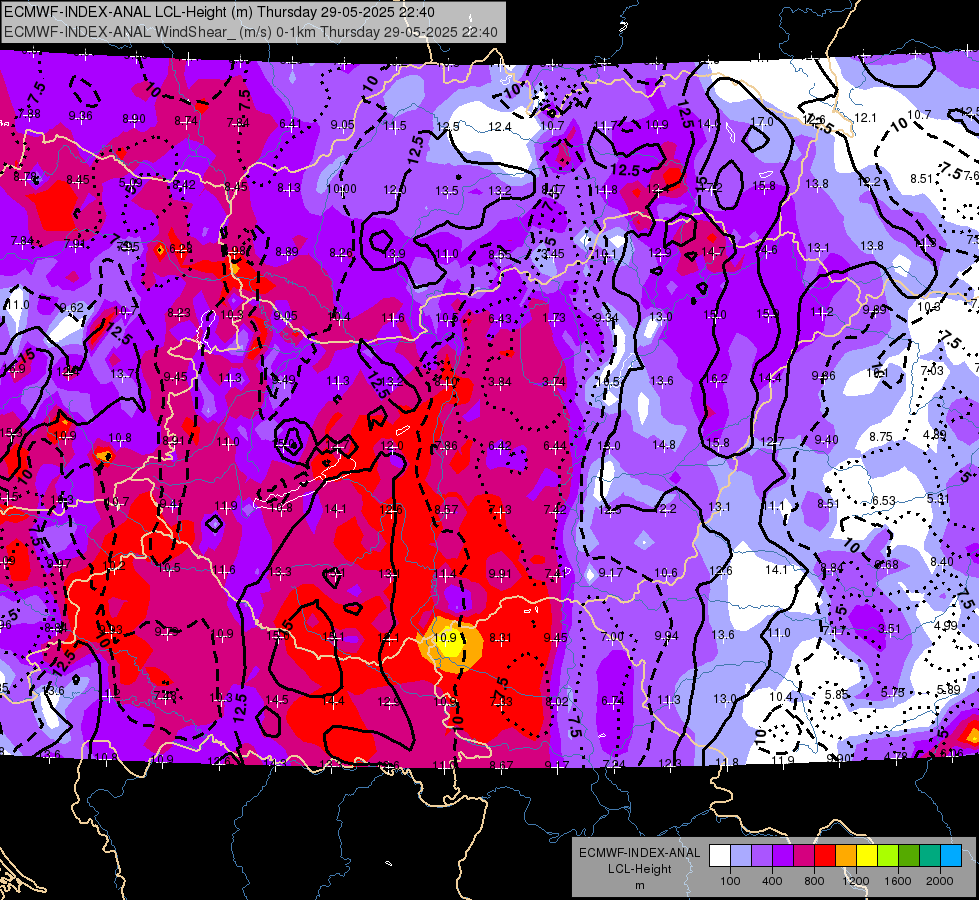Click the wind shear value 9.36
Screen dimensions: 979x900
[80, 115]
